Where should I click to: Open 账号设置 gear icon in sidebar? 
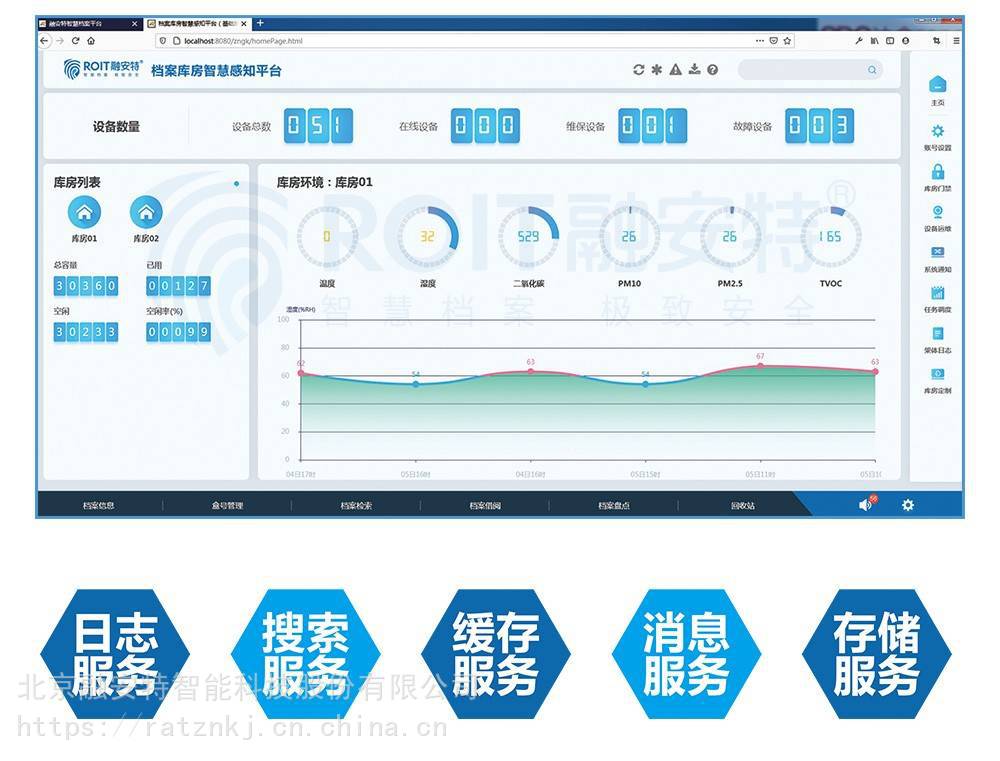(937, 131)
